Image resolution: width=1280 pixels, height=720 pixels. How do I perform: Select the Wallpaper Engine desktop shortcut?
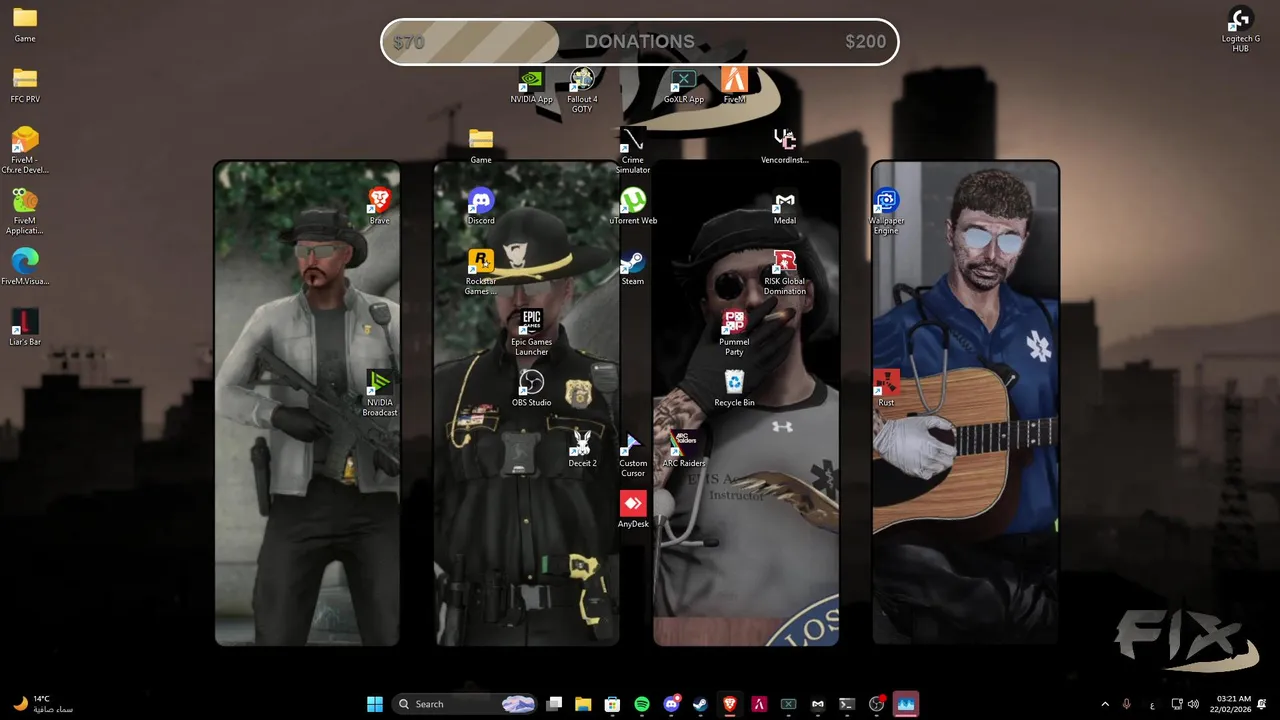tap(886, 212)
